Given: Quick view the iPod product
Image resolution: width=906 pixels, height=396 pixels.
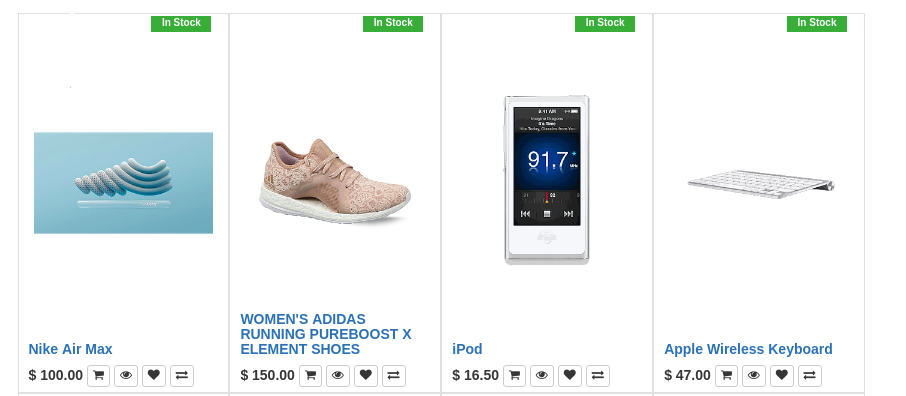Looking at the screenshot, I should [x=542, y=376].
